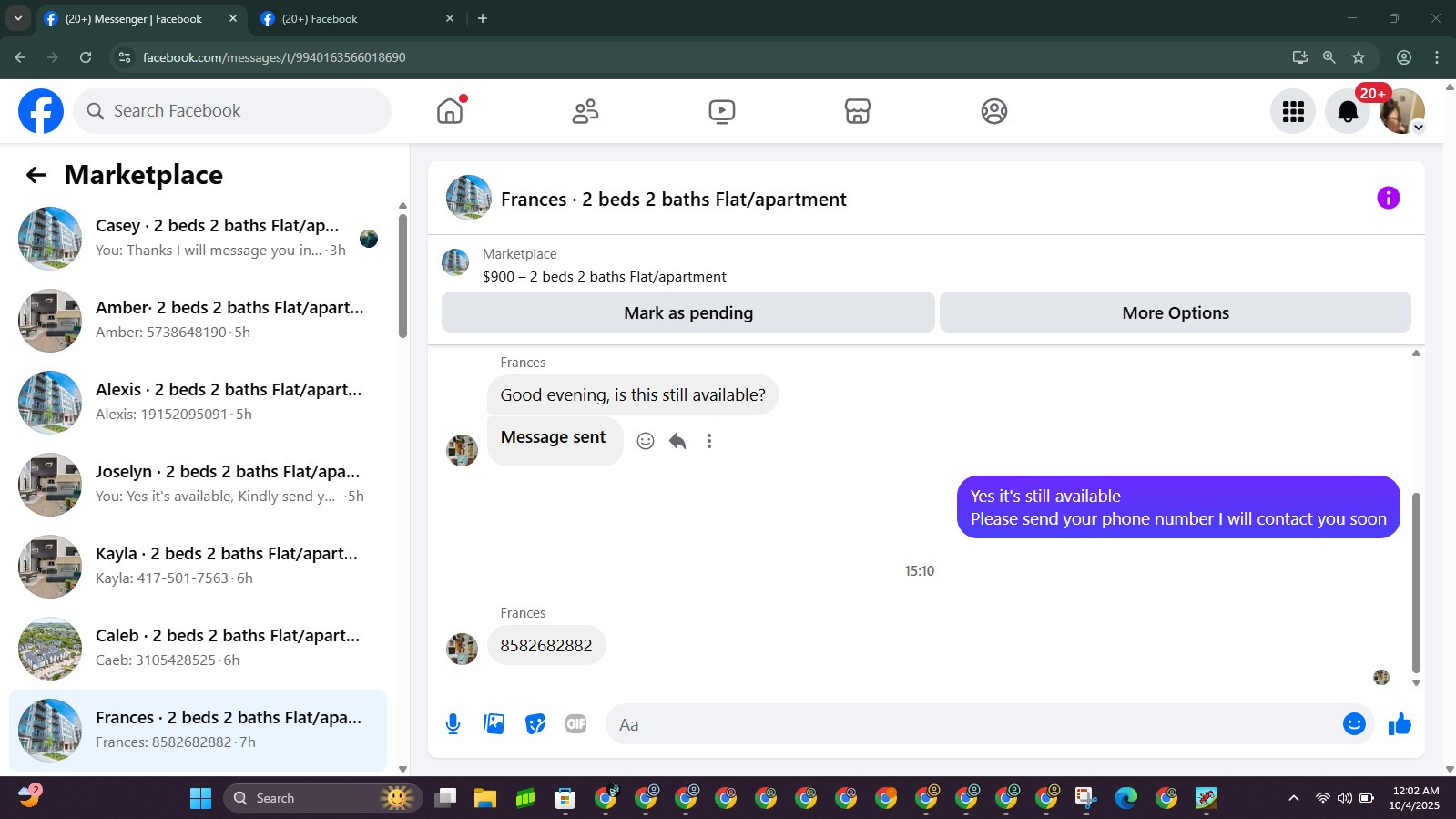Send a thumbs-up like
The height and width of the screenshot is (819, 1456).
[1400, 724]
